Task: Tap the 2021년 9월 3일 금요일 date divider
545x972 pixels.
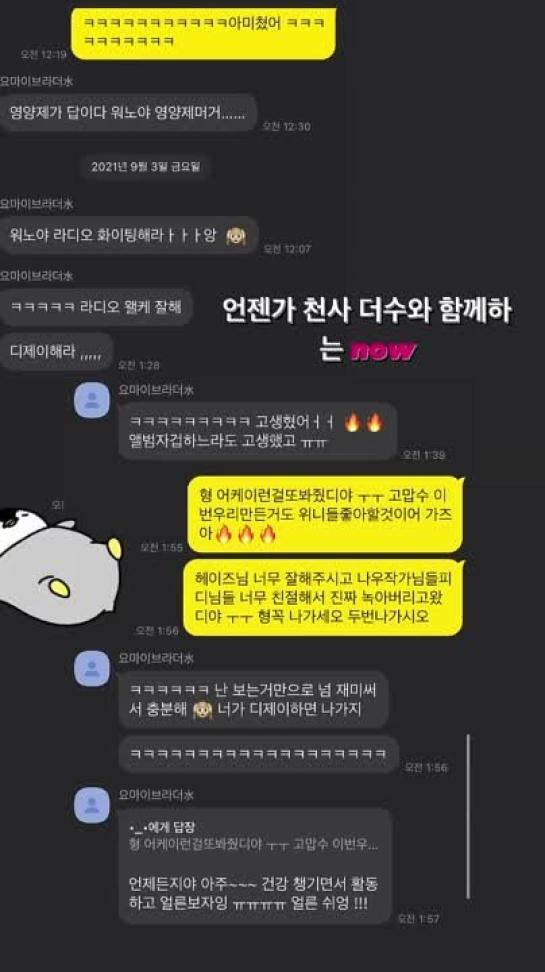Action: (x=146, y=167)
